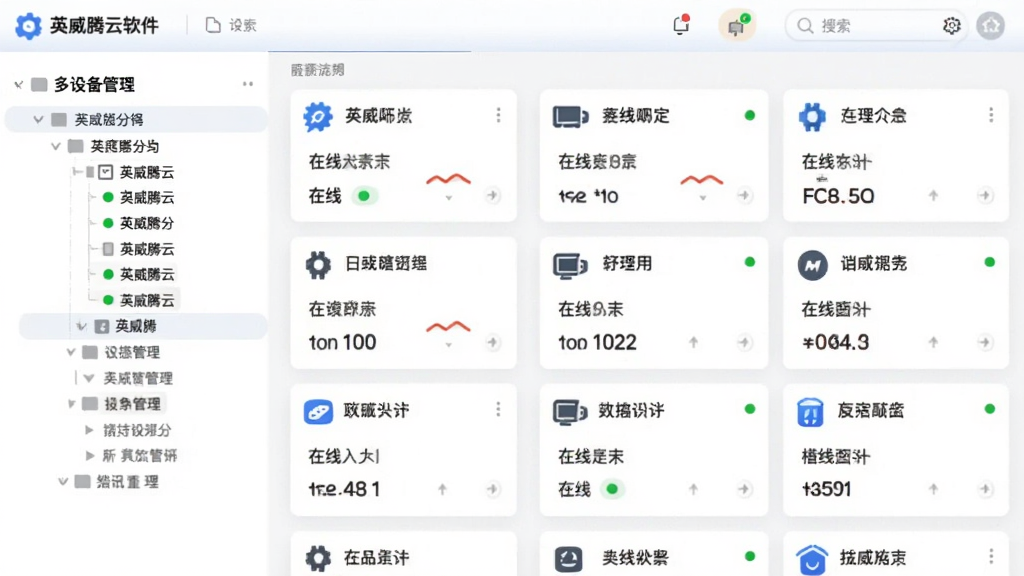Collapse the 英庬腾分均 folder chevron

click(56, 146)
